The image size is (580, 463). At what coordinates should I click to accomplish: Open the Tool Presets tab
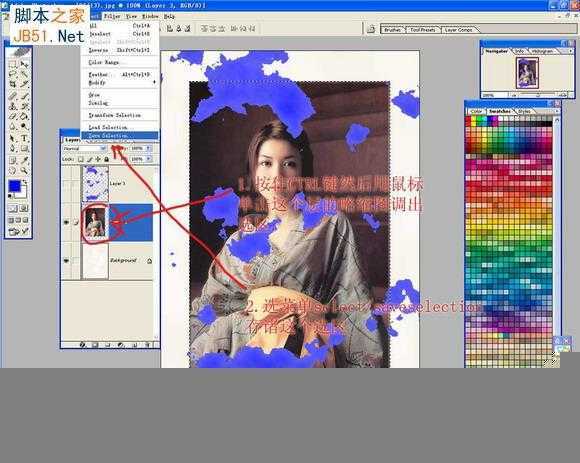[423, 30]
